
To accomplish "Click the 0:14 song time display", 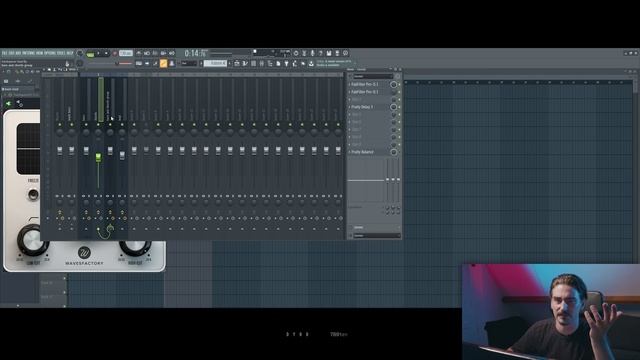I will tap(196, 53).
